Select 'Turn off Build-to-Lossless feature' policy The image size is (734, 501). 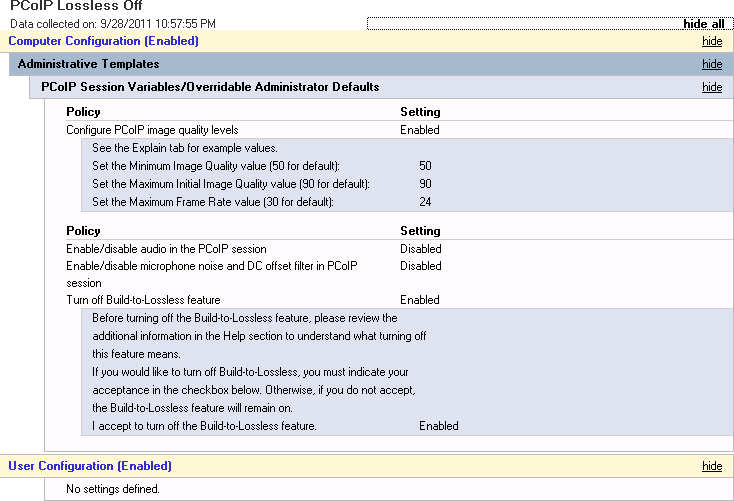click(143, 300)
